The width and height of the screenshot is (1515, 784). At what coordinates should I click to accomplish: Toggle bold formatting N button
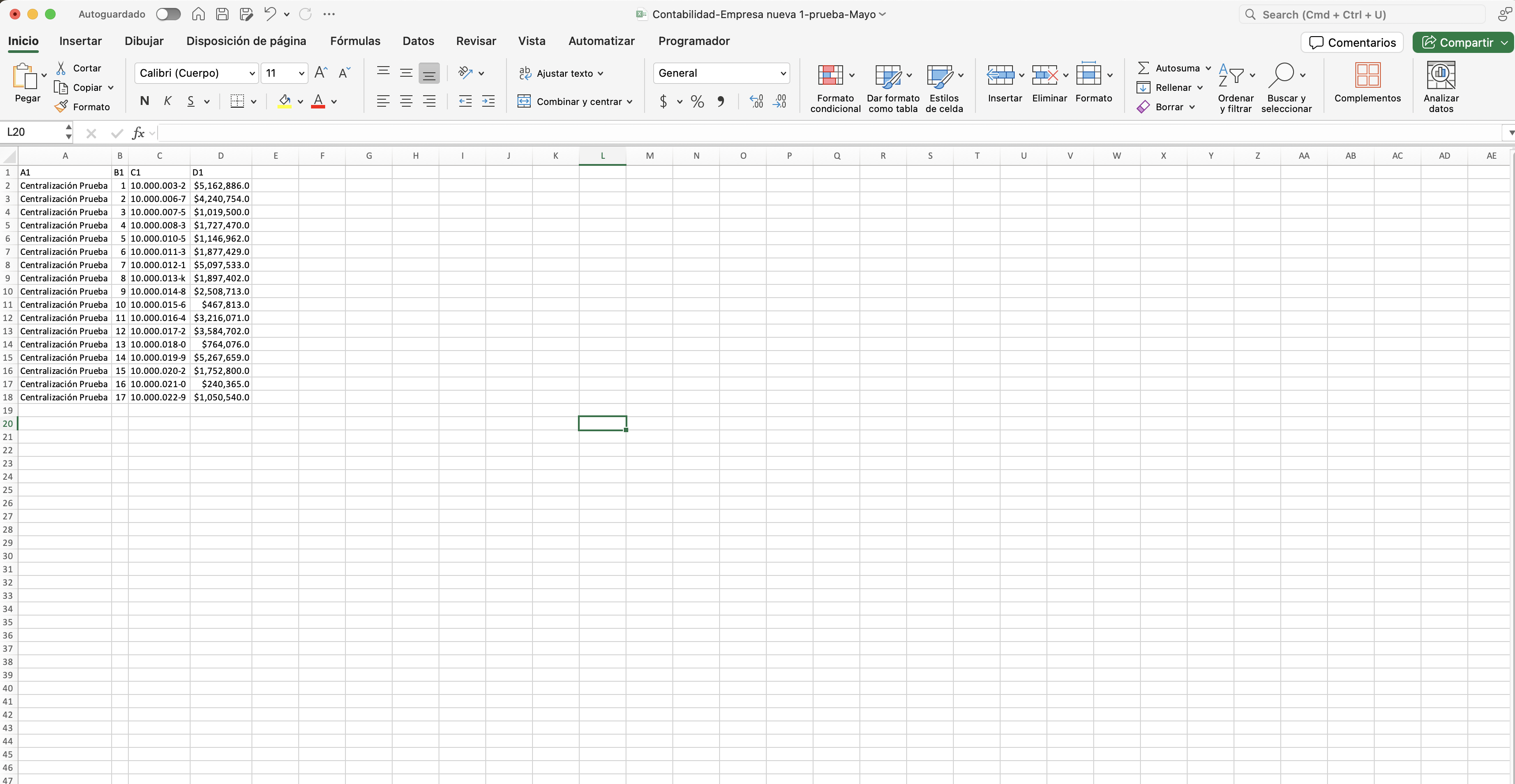coord(145,101)
